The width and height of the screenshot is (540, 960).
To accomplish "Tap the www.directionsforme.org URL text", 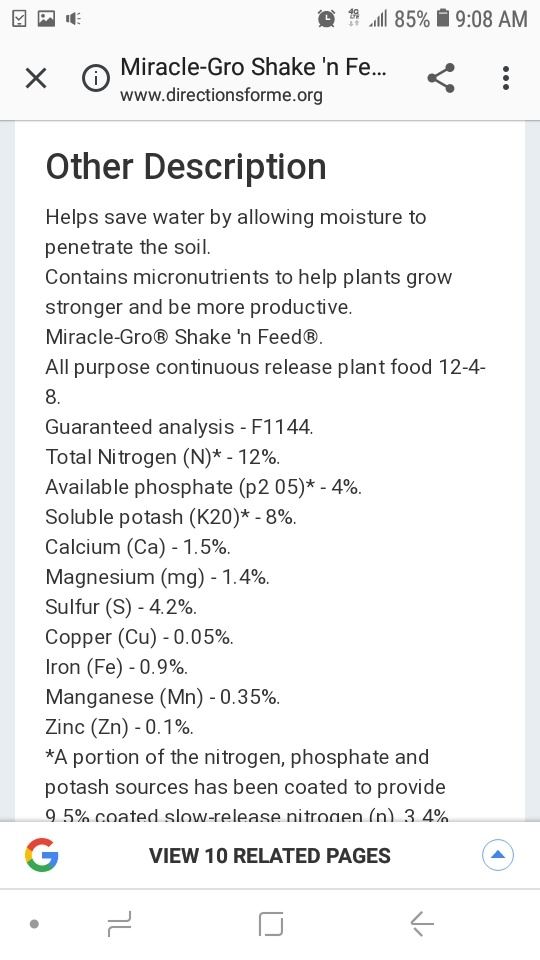I will (x=221, y=96).
